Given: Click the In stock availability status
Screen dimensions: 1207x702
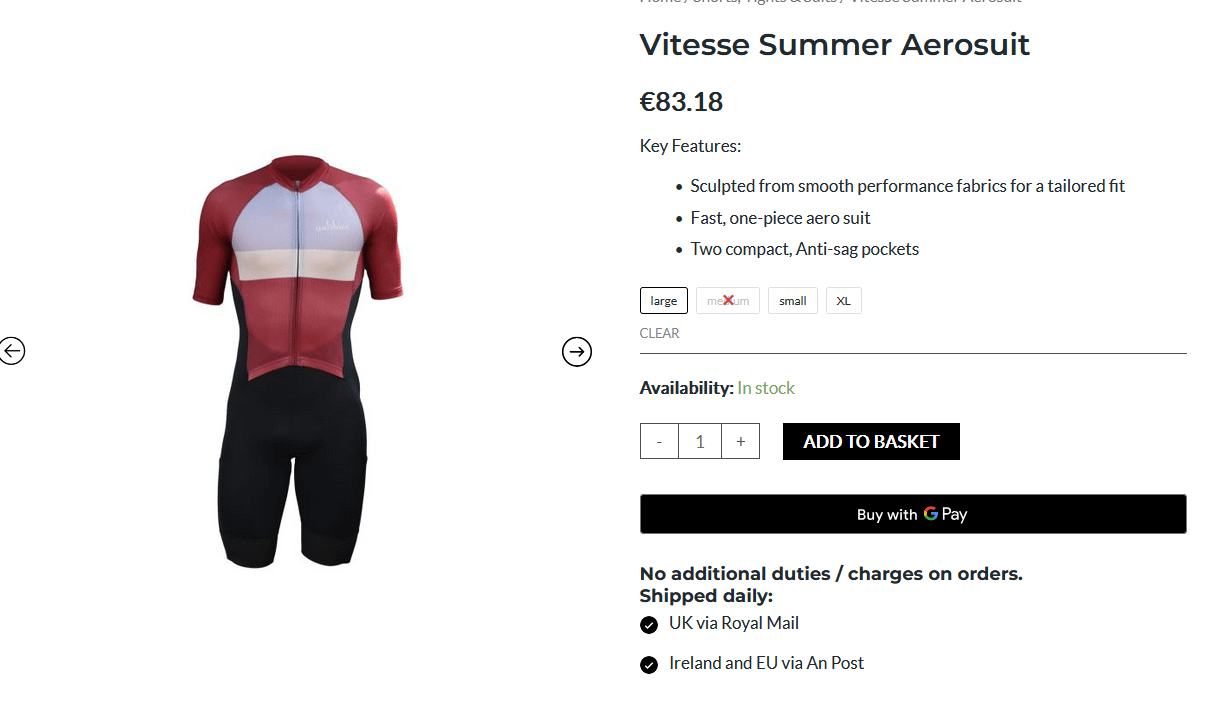Looking at the screenshot, I should pos(766,388).
